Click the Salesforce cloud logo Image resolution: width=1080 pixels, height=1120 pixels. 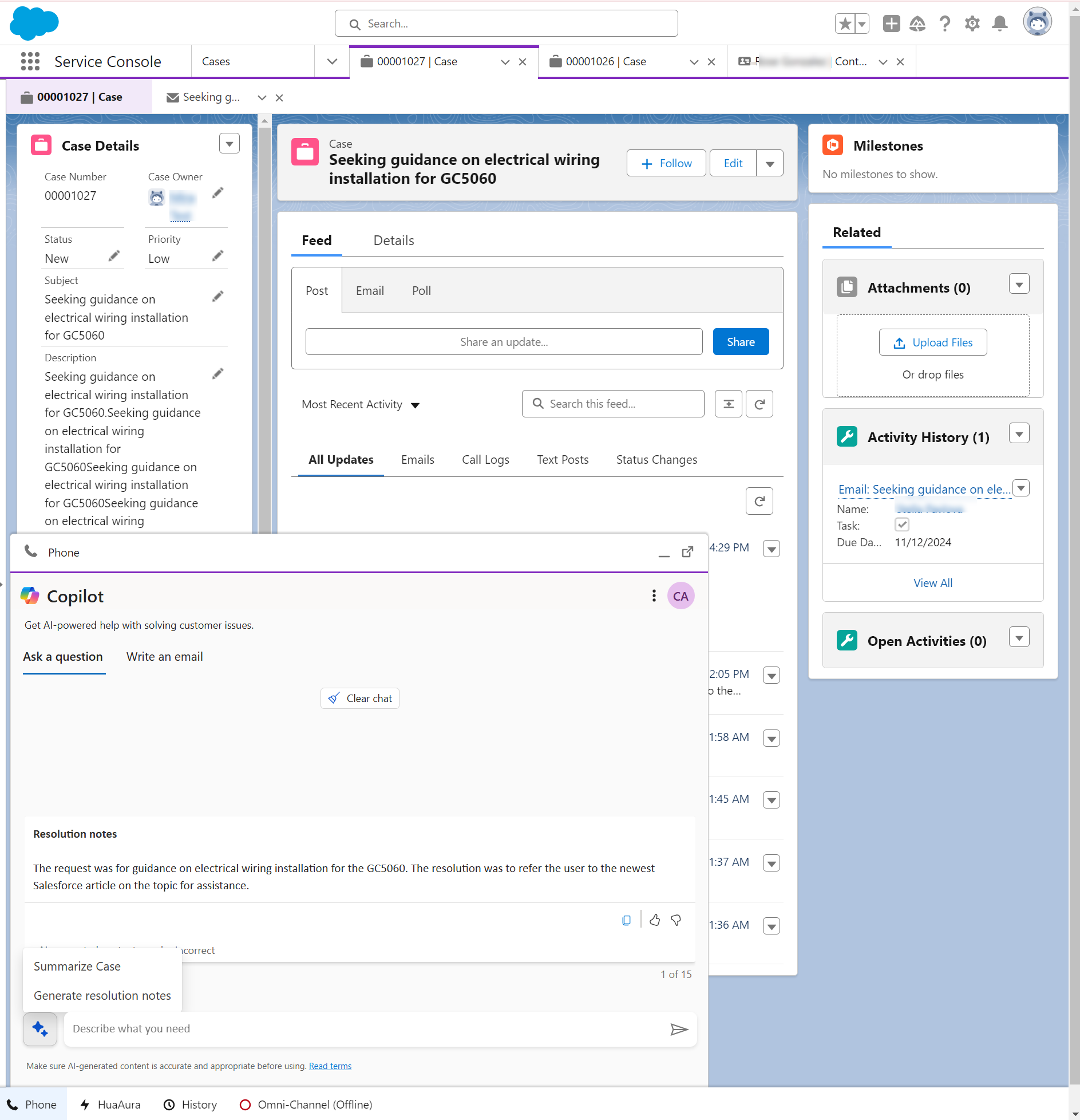click(34, 23)
